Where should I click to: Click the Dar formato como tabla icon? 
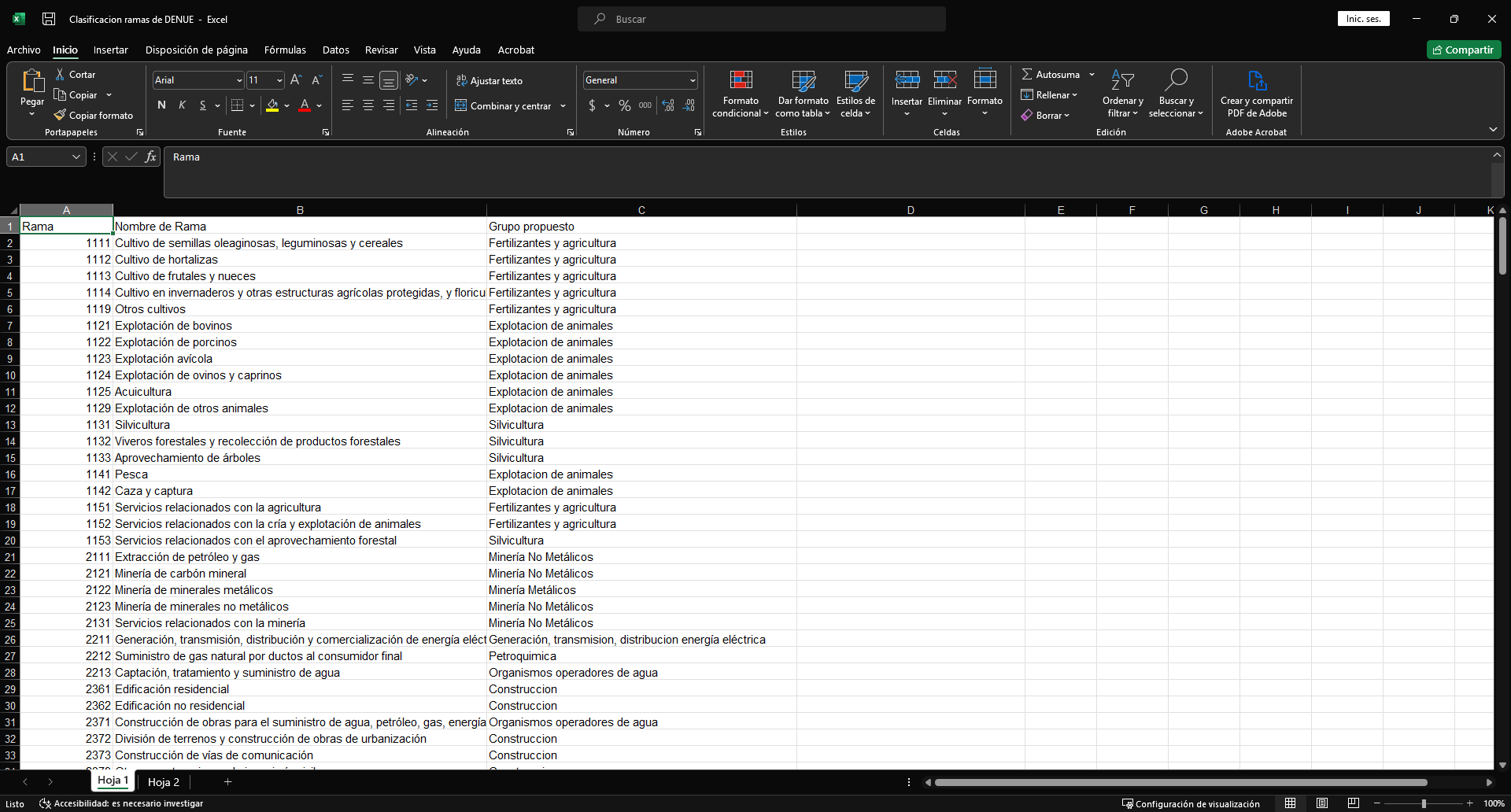[x=803, y=80]
